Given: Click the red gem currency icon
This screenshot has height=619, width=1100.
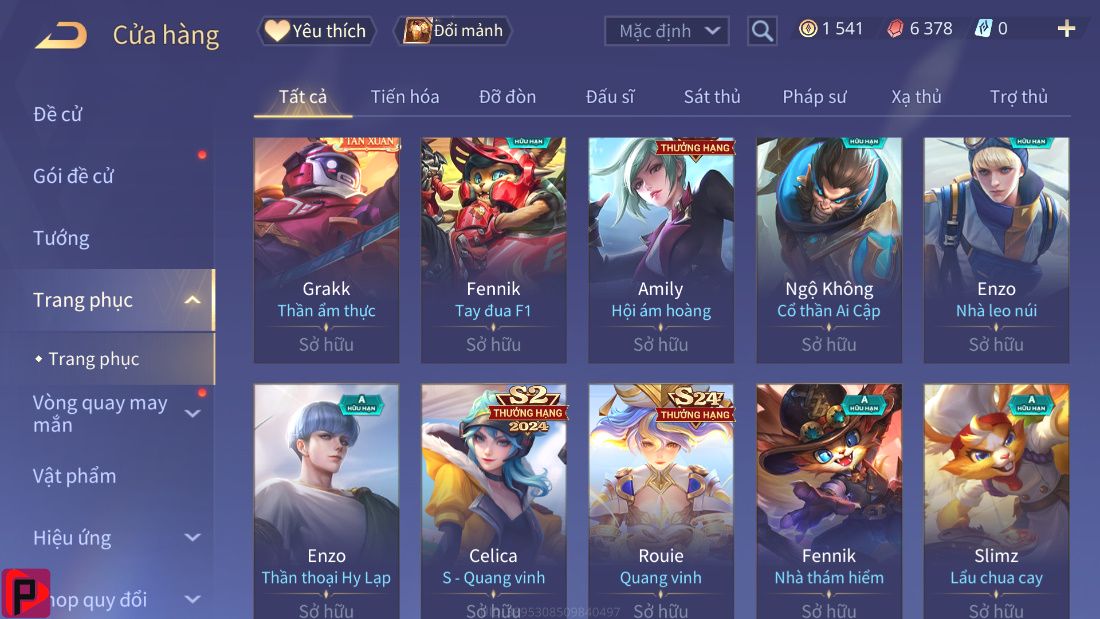Looking at the screenshot, I should [895, 29].
